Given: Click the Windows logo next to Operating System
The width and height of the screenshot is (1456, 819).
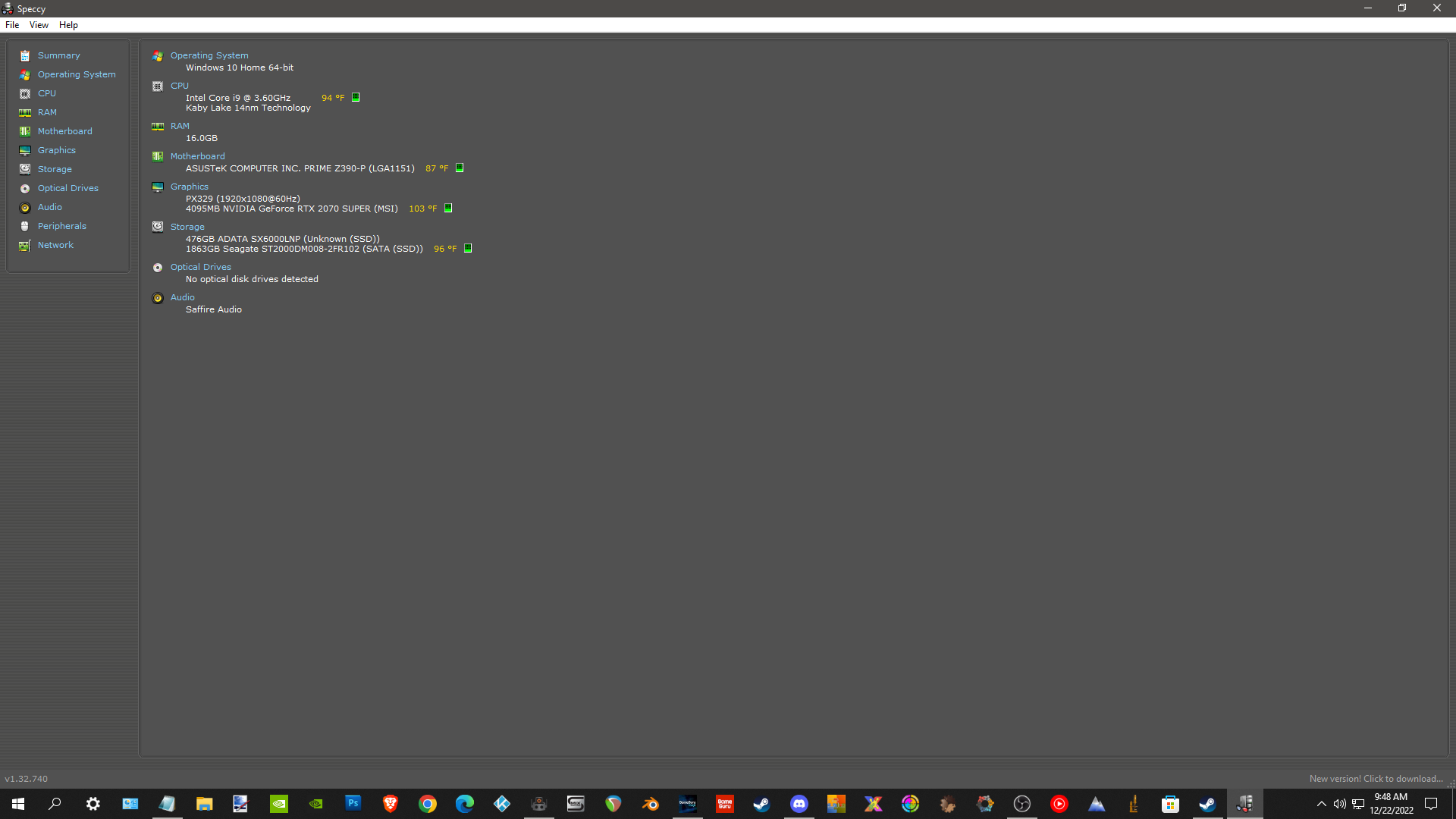Looking at the screenshot, I should [x=157, y=55].
